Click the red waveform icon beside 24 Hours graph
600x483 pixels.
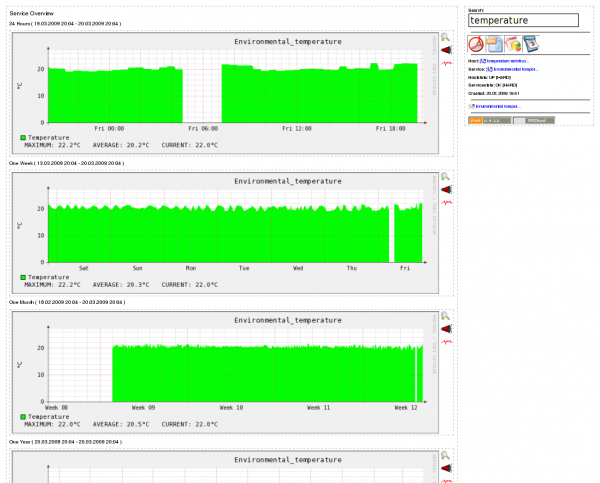pos(446,63)
